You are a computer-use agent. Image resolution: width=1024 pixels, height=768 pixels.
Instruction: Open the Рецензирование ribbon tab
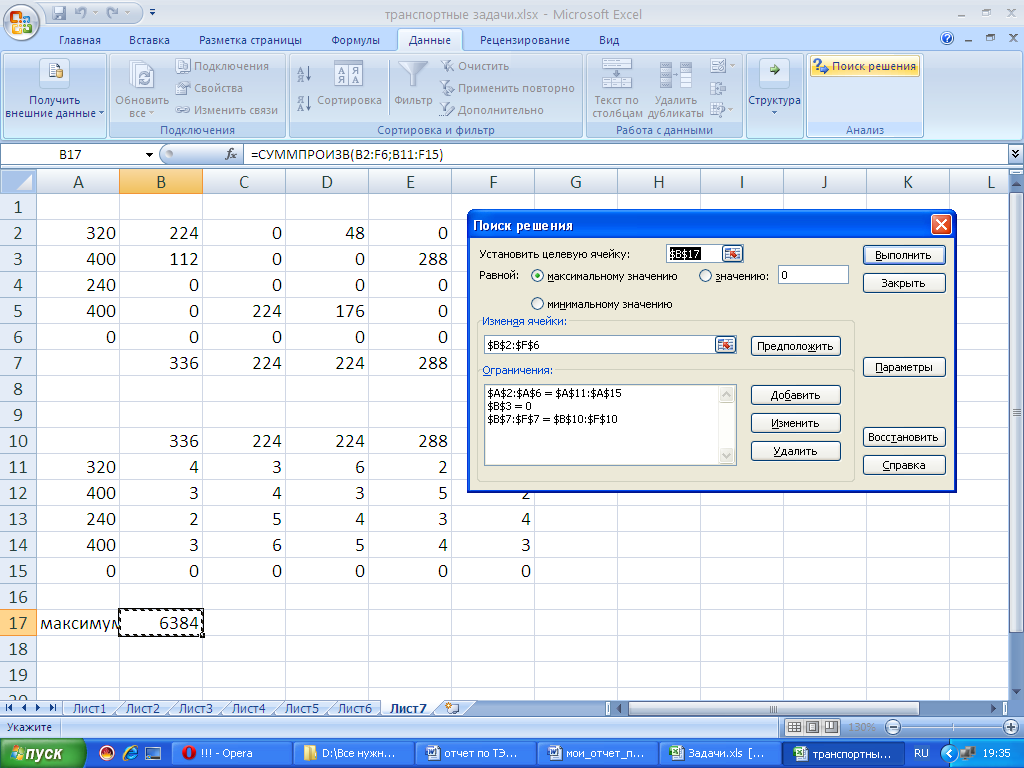point(524,40)
